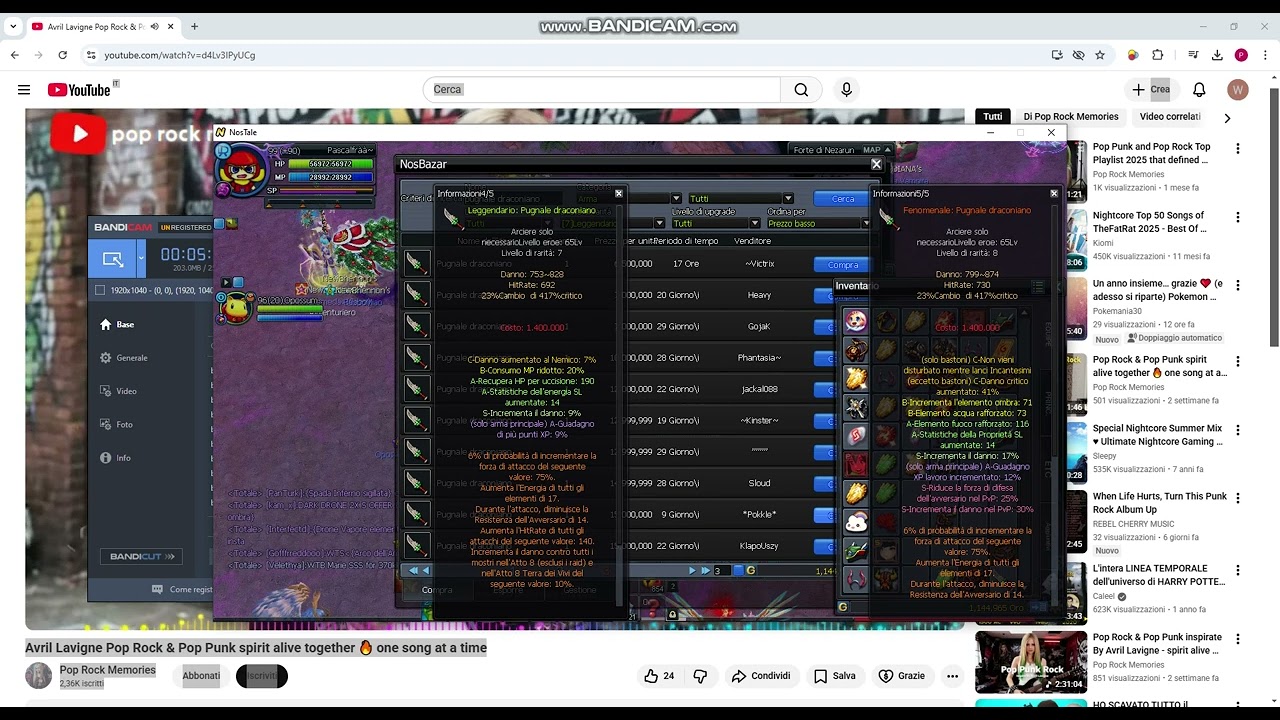Go to the YouTube home logo
Screen dimensions: 1280x720
[79, 90]
